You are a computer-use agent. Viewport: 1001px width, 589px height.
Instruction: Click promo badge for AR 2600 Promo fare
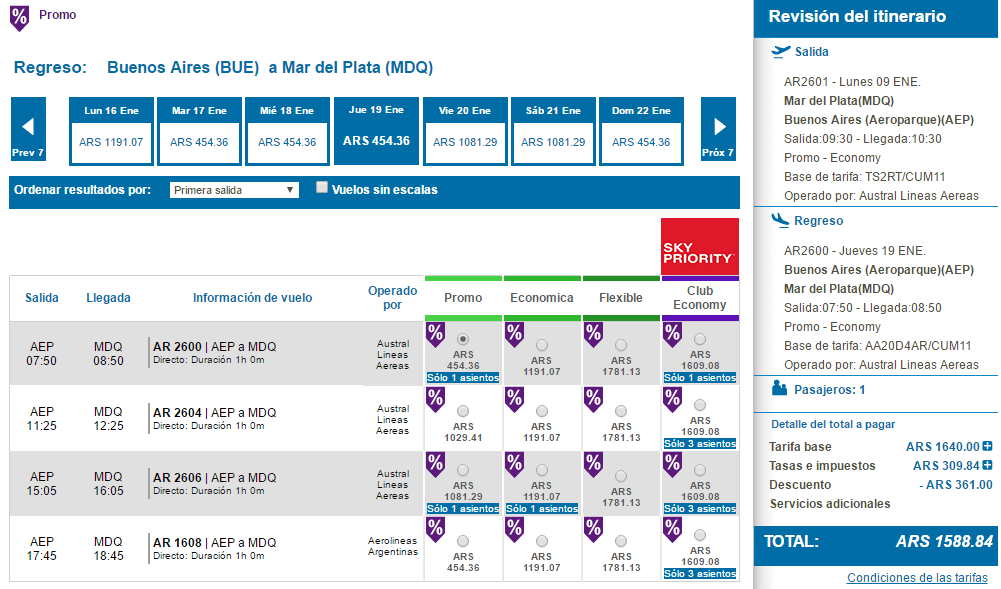click(x=435, y=334)
